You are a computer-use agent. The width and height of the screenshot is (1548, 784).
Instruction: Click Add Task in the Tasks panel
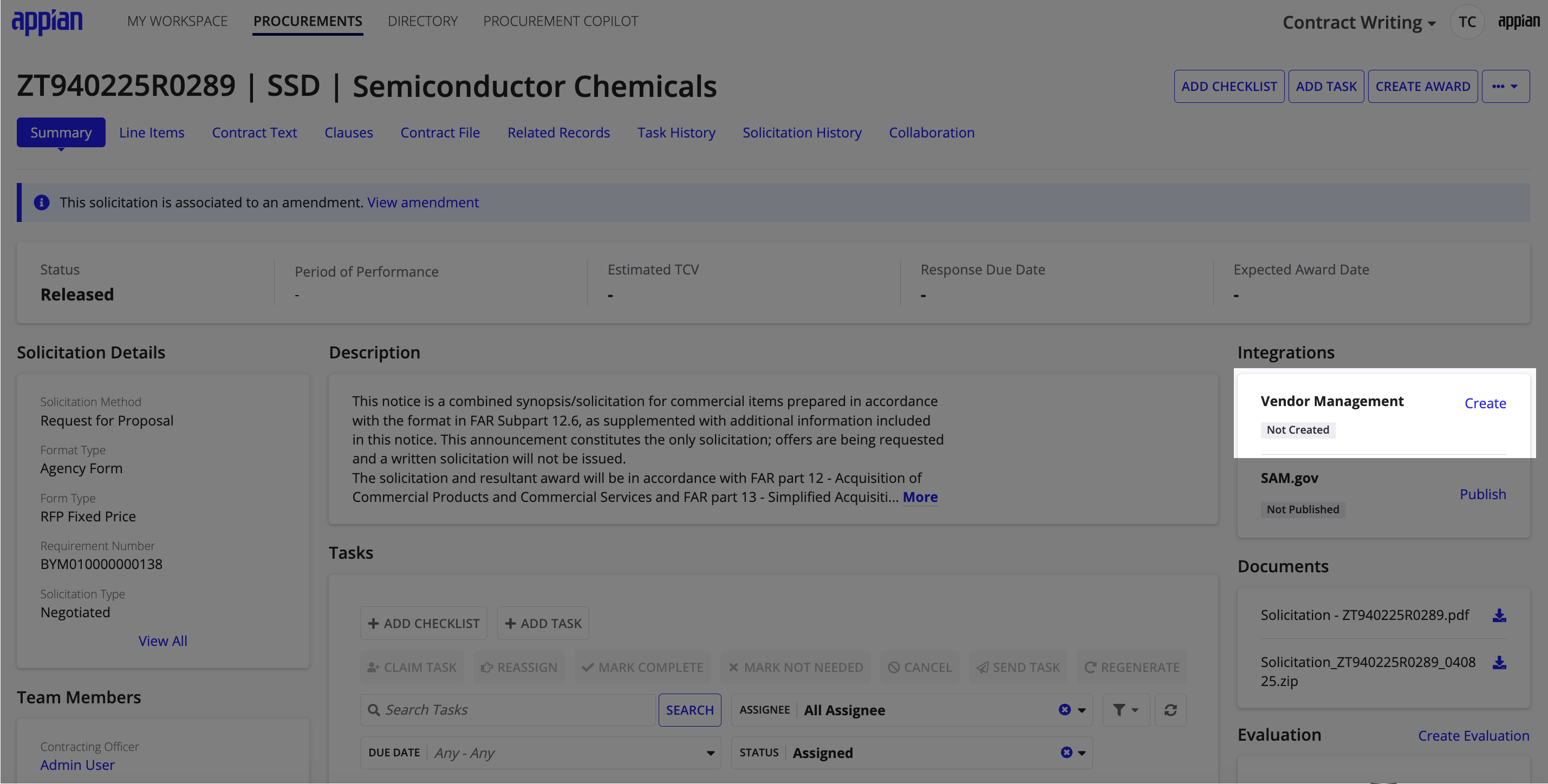click(x=543, y=624)
